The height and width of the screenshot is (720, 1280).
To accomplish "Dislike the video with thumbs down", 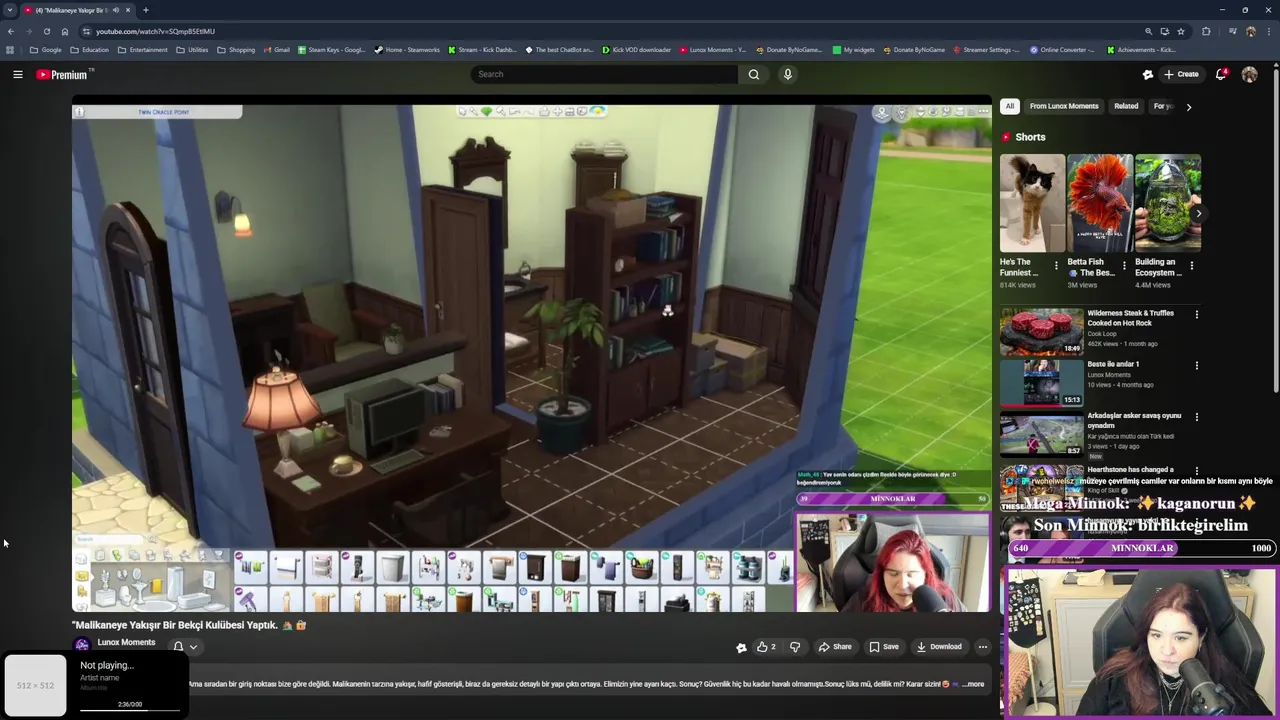I will click(795, 647).
